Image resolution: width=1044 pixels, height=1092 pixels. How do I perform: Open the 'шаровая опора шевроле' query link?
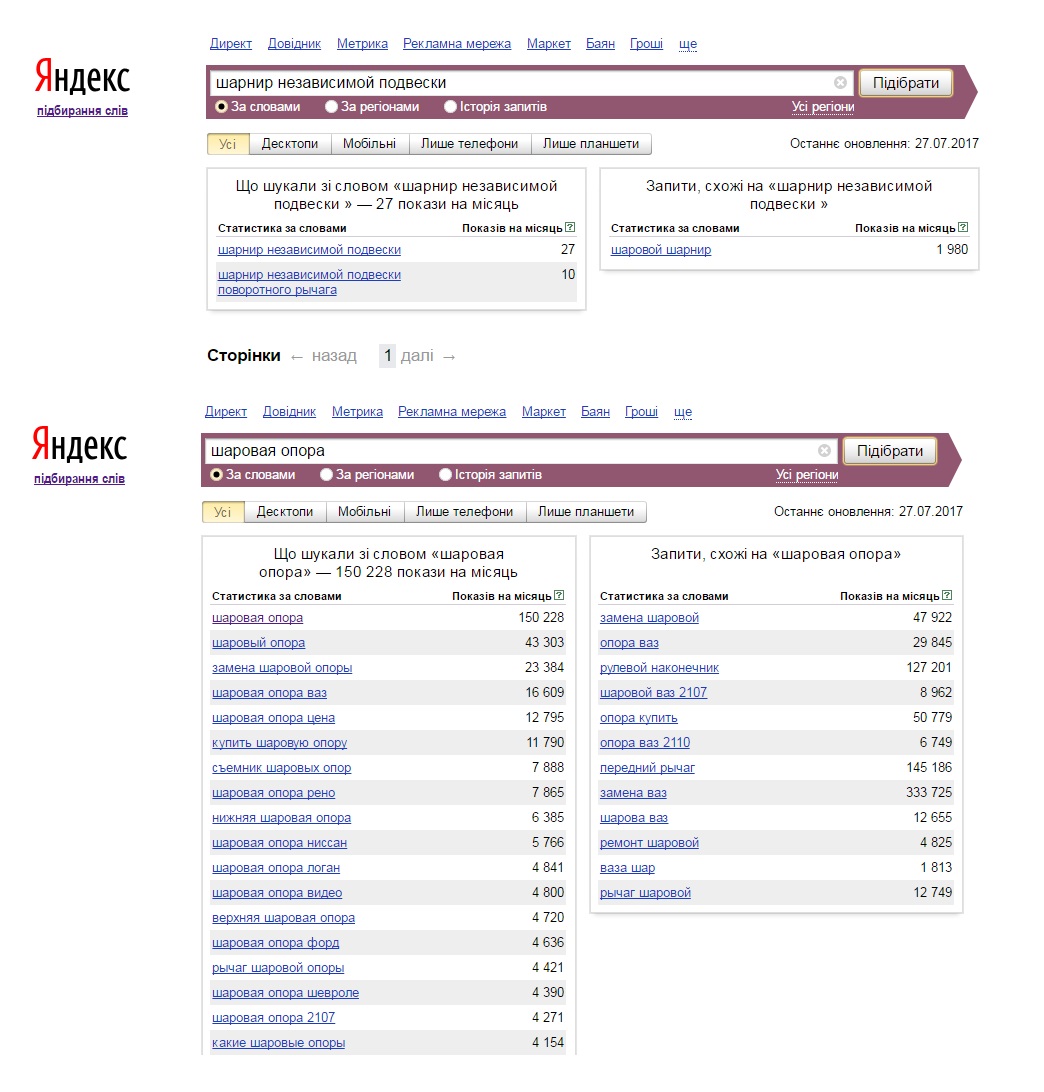point(286,994)
